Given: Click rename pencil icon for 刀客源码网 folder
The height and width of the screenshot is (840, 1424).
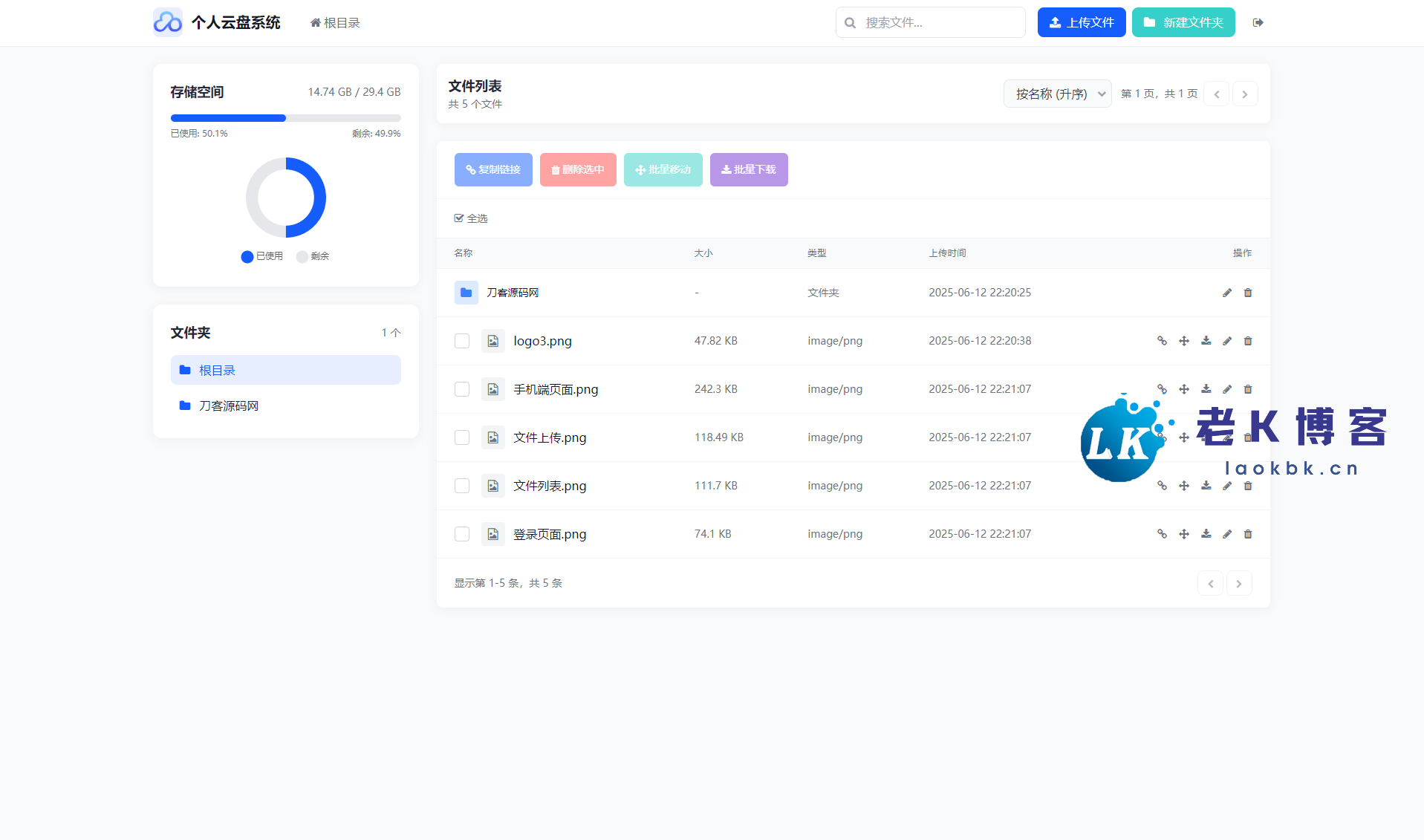Looking at the screenshot, I should pos(1227,293).
